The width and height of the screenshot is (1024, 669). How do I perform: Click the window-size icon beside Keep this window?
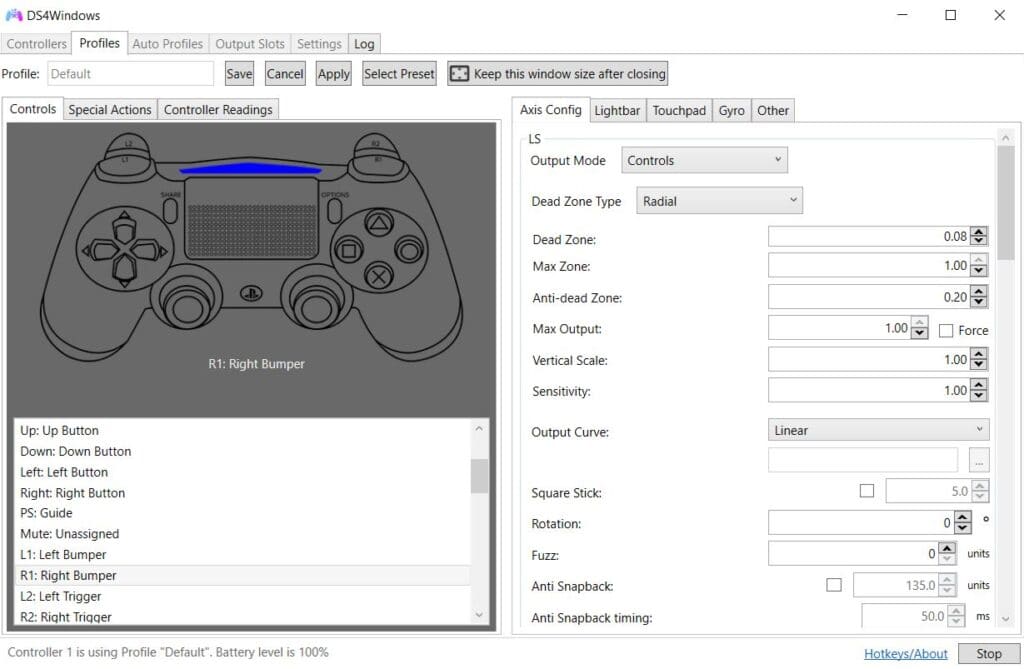coord(459,74)
